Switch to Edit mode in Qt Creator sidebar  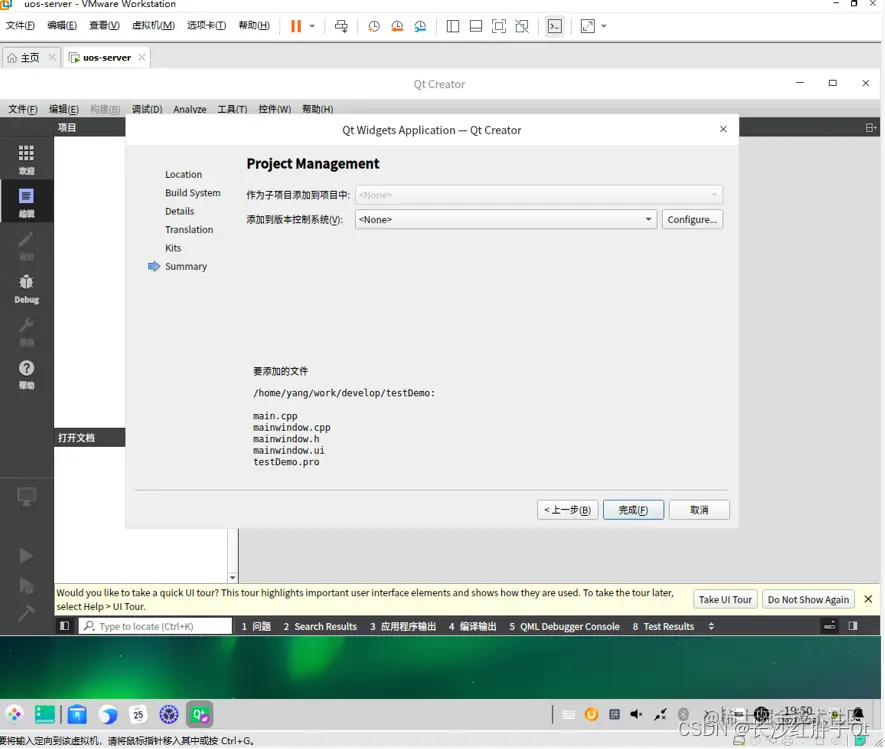point(26,202)
